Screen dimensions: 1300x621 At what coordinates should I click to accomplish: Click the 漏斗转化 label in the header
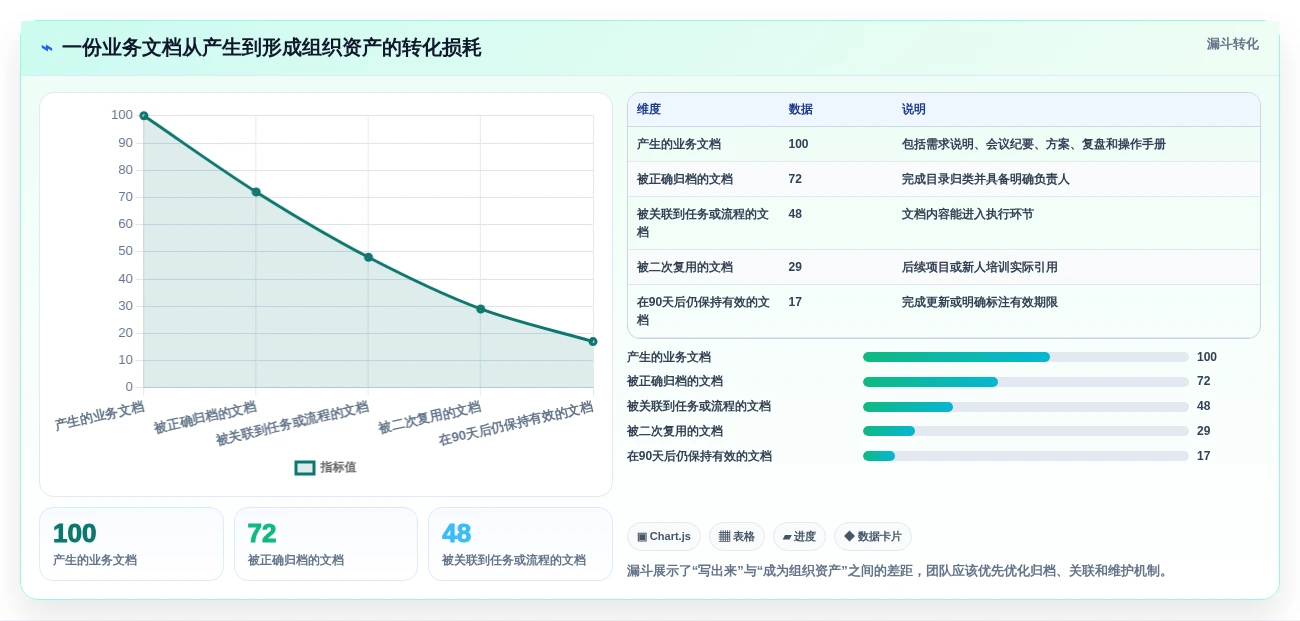(x=1232, y=44)
